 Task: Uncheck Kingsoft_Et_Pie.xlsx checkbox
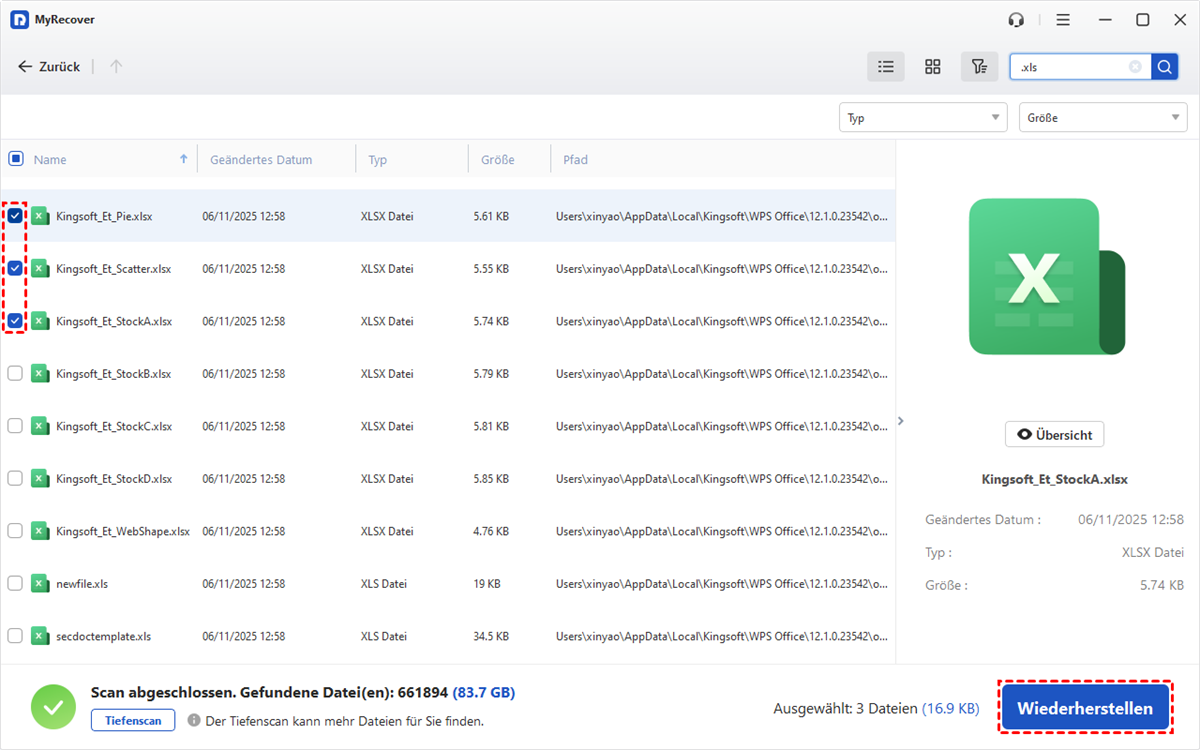pos(15,216)
